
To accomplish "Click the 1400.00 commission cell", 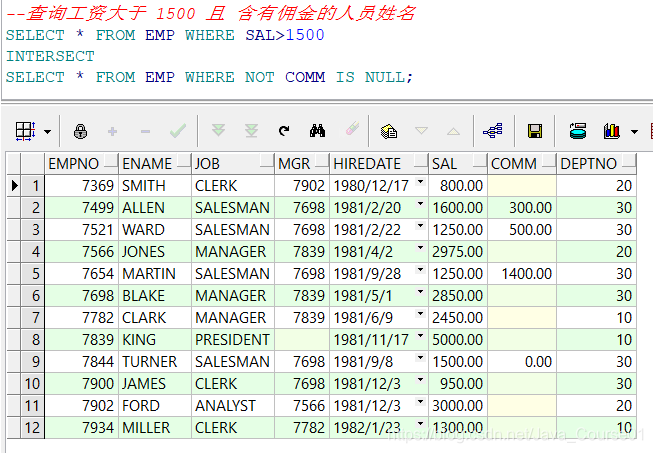I will point(522,274).
